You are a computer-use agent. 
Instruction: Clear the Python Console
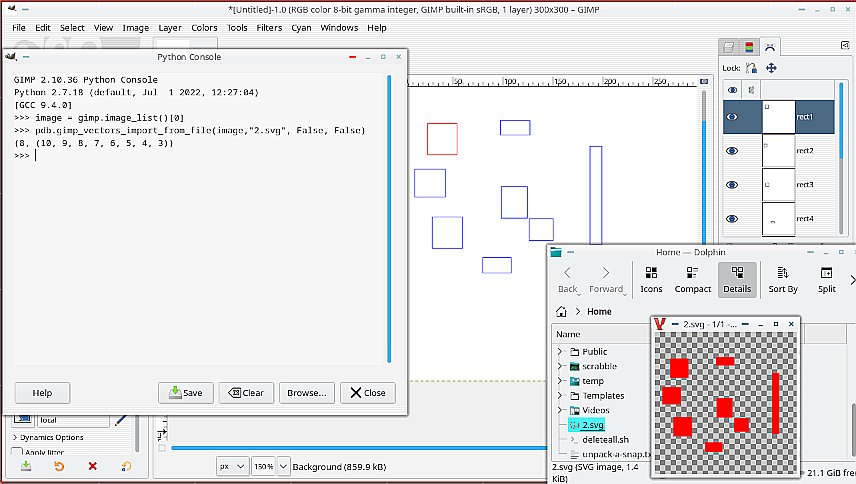[x=246, y=393]
